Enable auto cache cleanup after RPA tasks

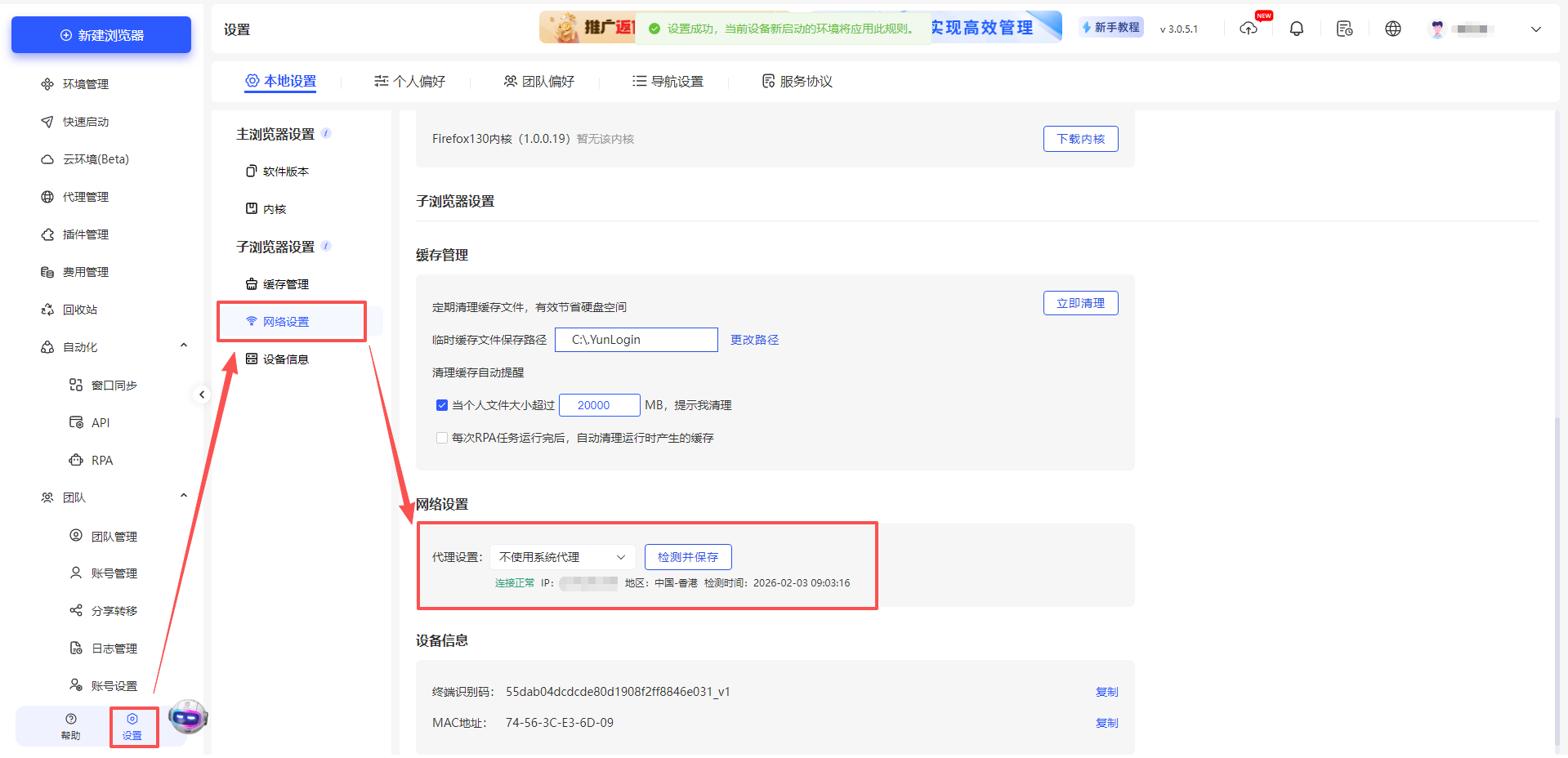coord(441,438)
